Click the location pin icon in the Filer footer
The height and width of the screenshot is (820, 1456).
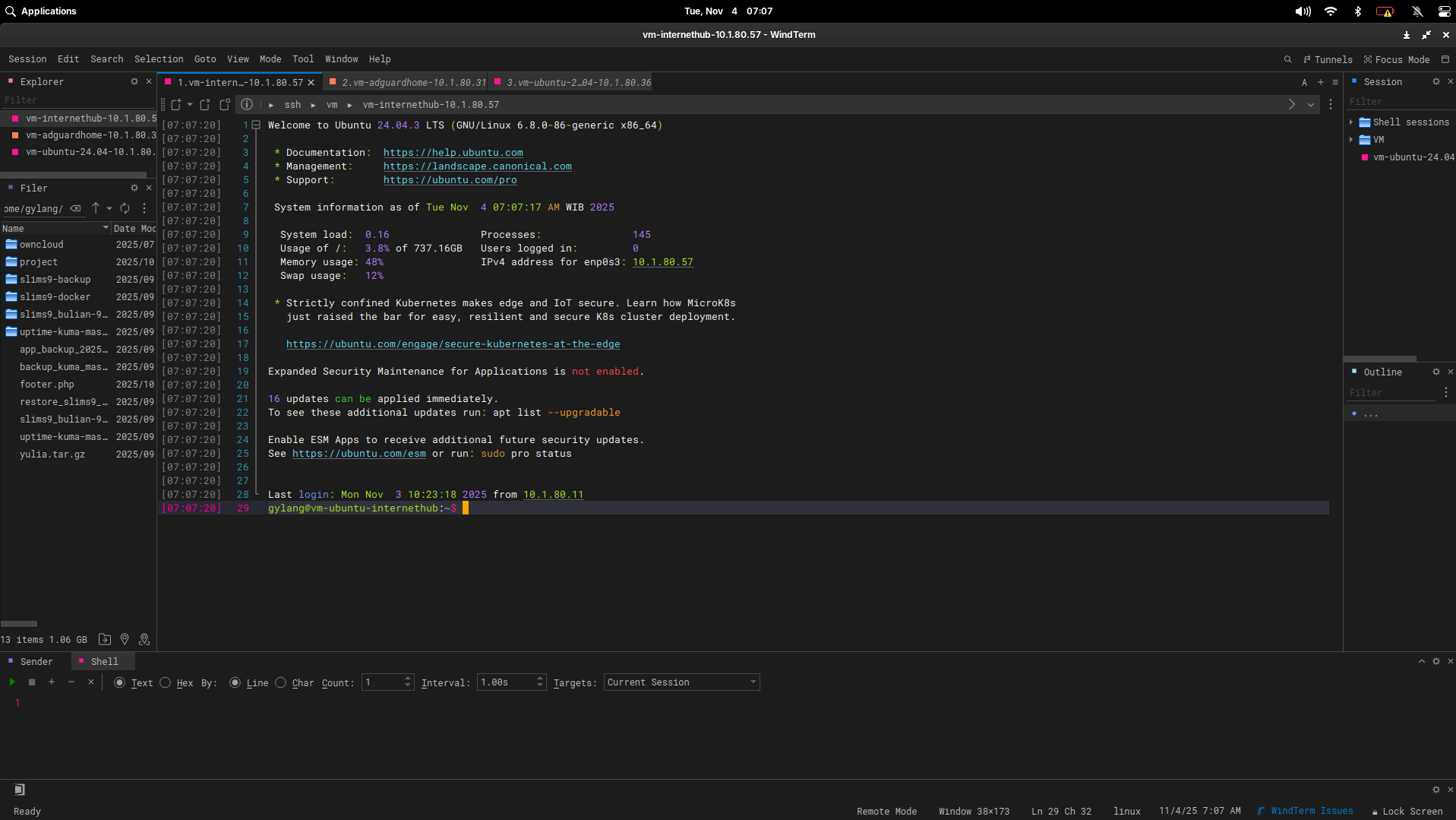coord(125,640)
